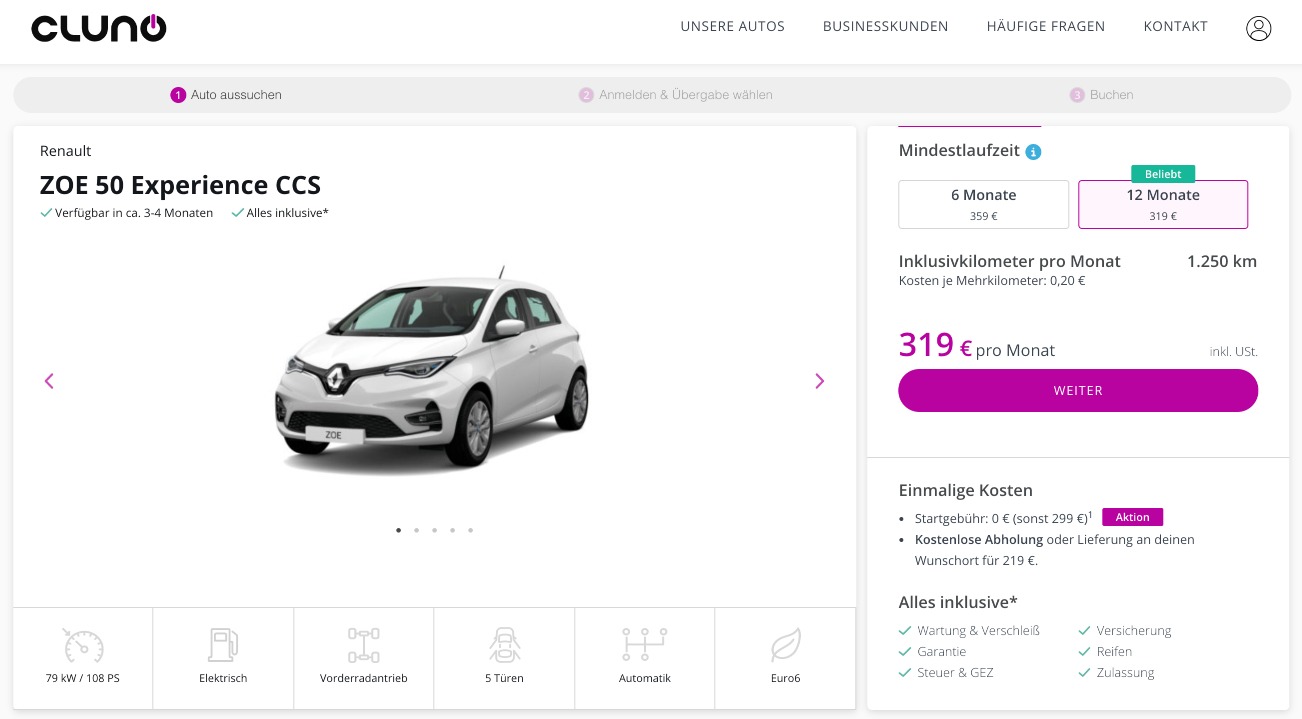The width and height of the screenshot is (1302, 719).
Task: Open Häufige Fragen page
Action: [x=1046, y=27]
